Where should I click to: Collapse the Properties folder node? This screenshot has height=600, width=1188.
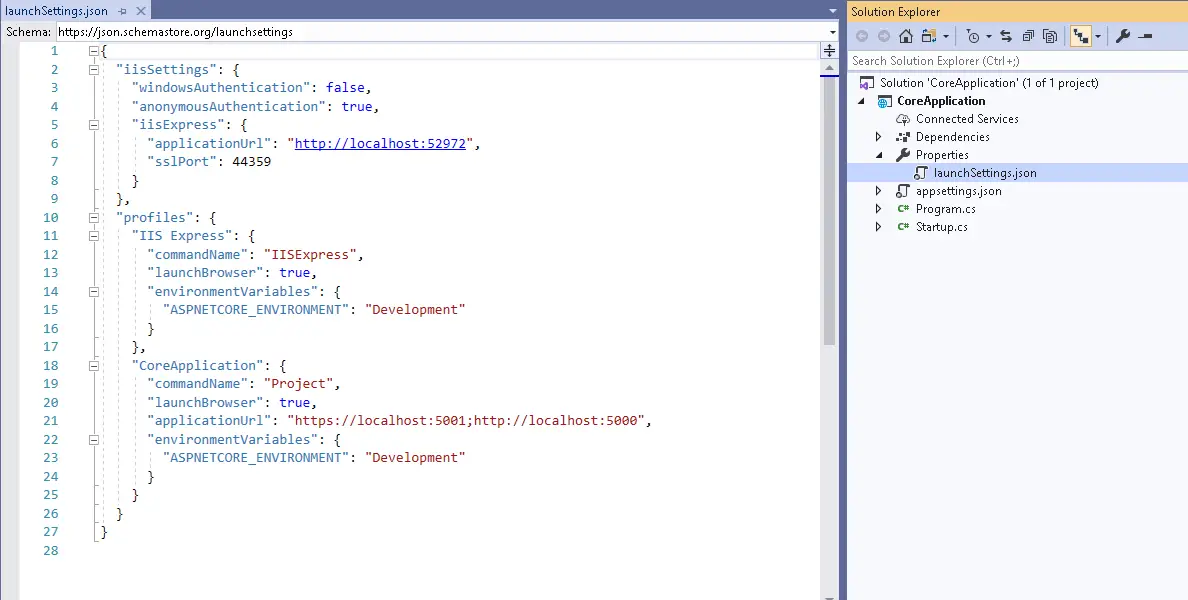tap(879, 155)
